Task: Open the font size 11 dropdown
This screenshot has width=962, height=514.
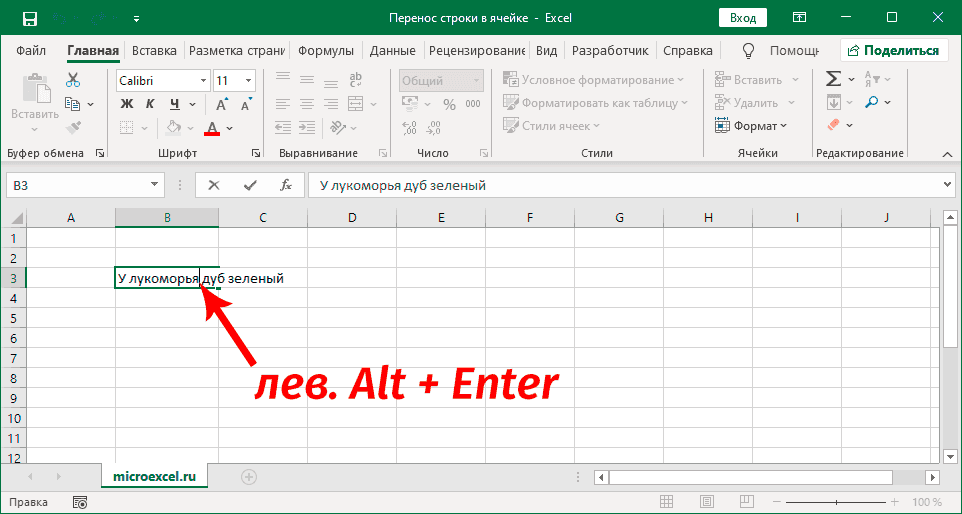Action: click(248, 80)
